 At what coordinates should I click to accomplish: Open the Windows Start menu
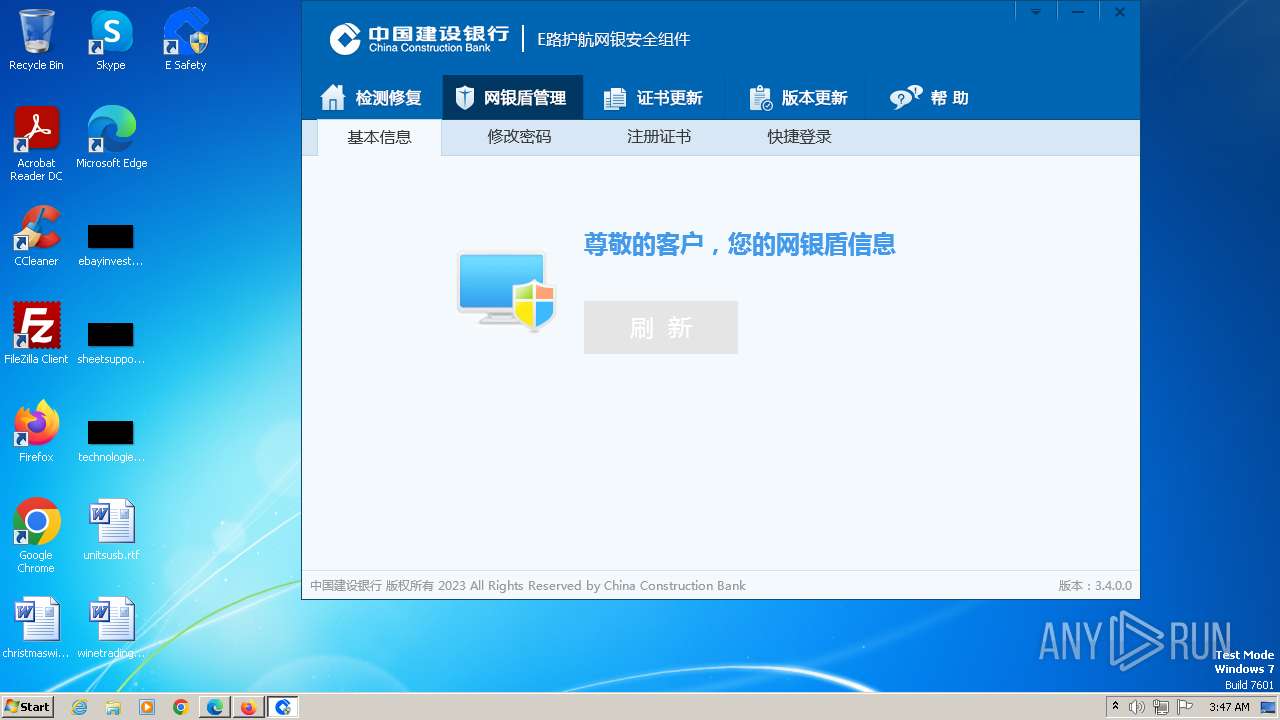pyautogui.click(x=28, y=707)
